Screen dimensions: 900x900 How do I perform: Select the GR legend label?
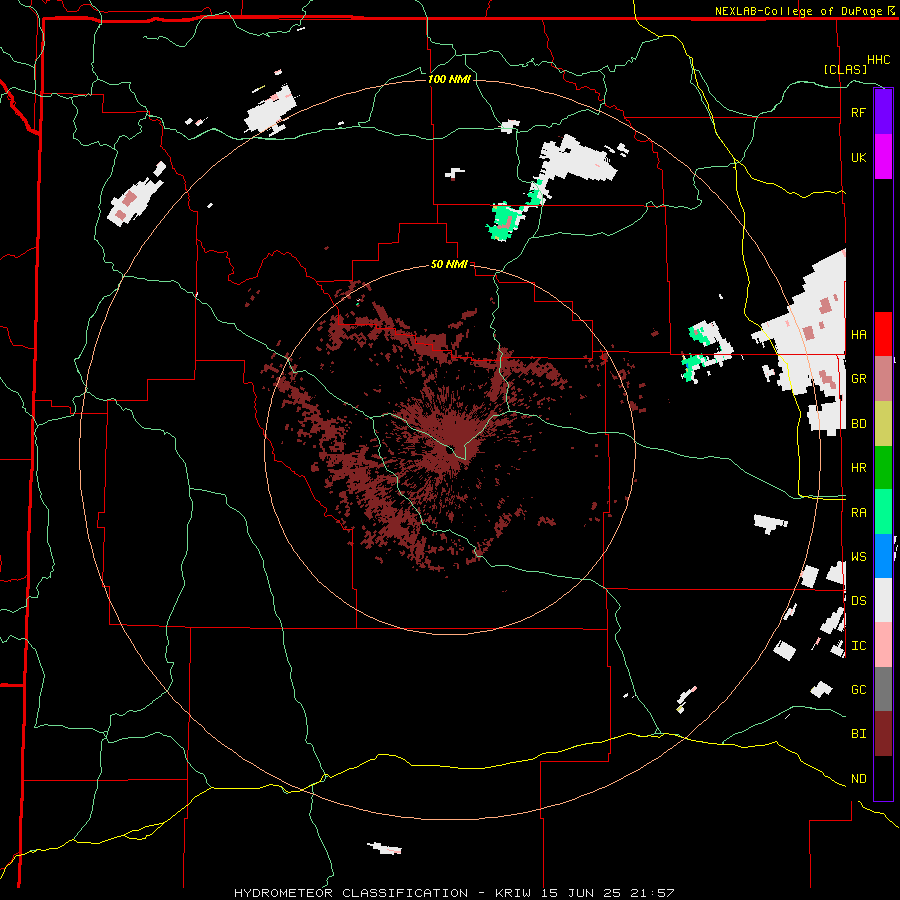point(858,379)
